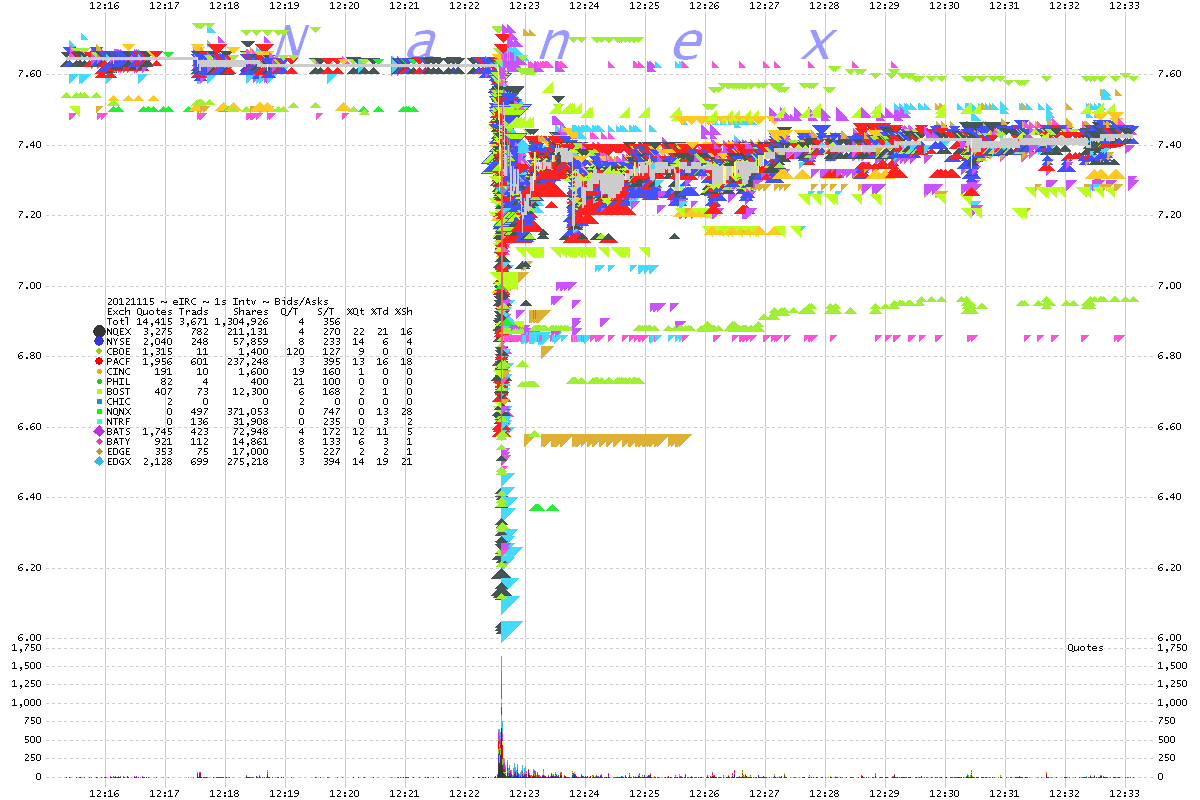Image resolution: width=1200 pixels, height=800 pixels.
Task: Click the BOST lime square legend marker
Action: coord(99,391)
